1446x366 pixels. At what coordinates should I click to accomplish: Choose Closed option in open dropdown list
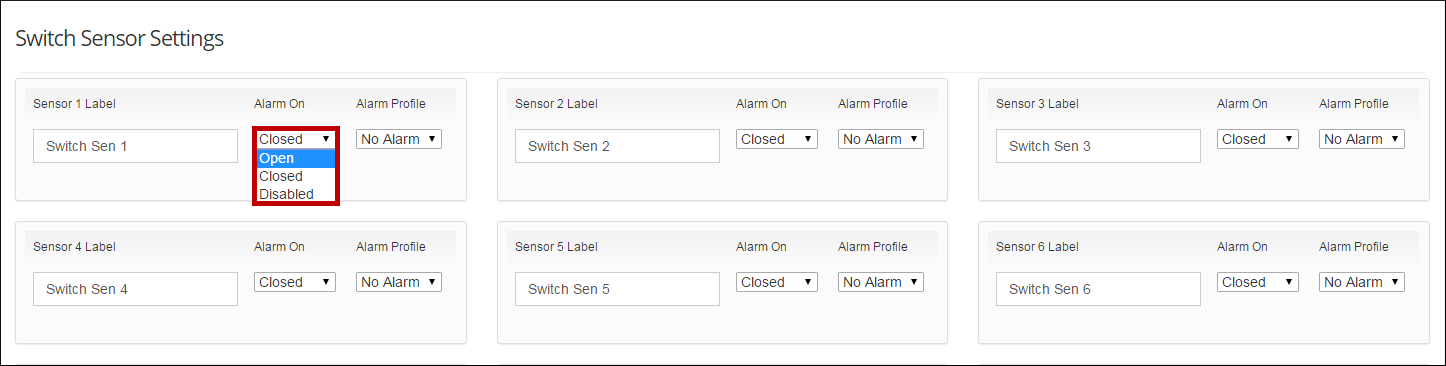click(296, 176)
